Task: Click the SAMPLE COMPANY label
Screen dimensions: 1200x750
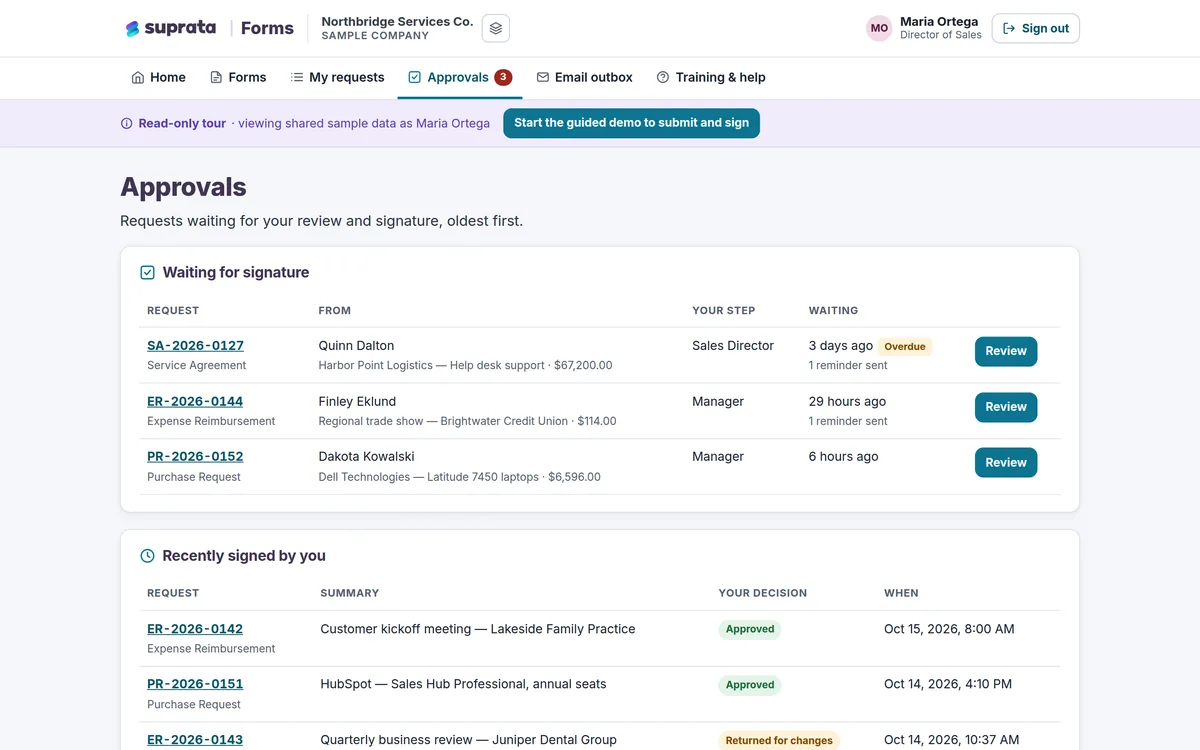Action: pyautogui.click(x=375, y=36)
